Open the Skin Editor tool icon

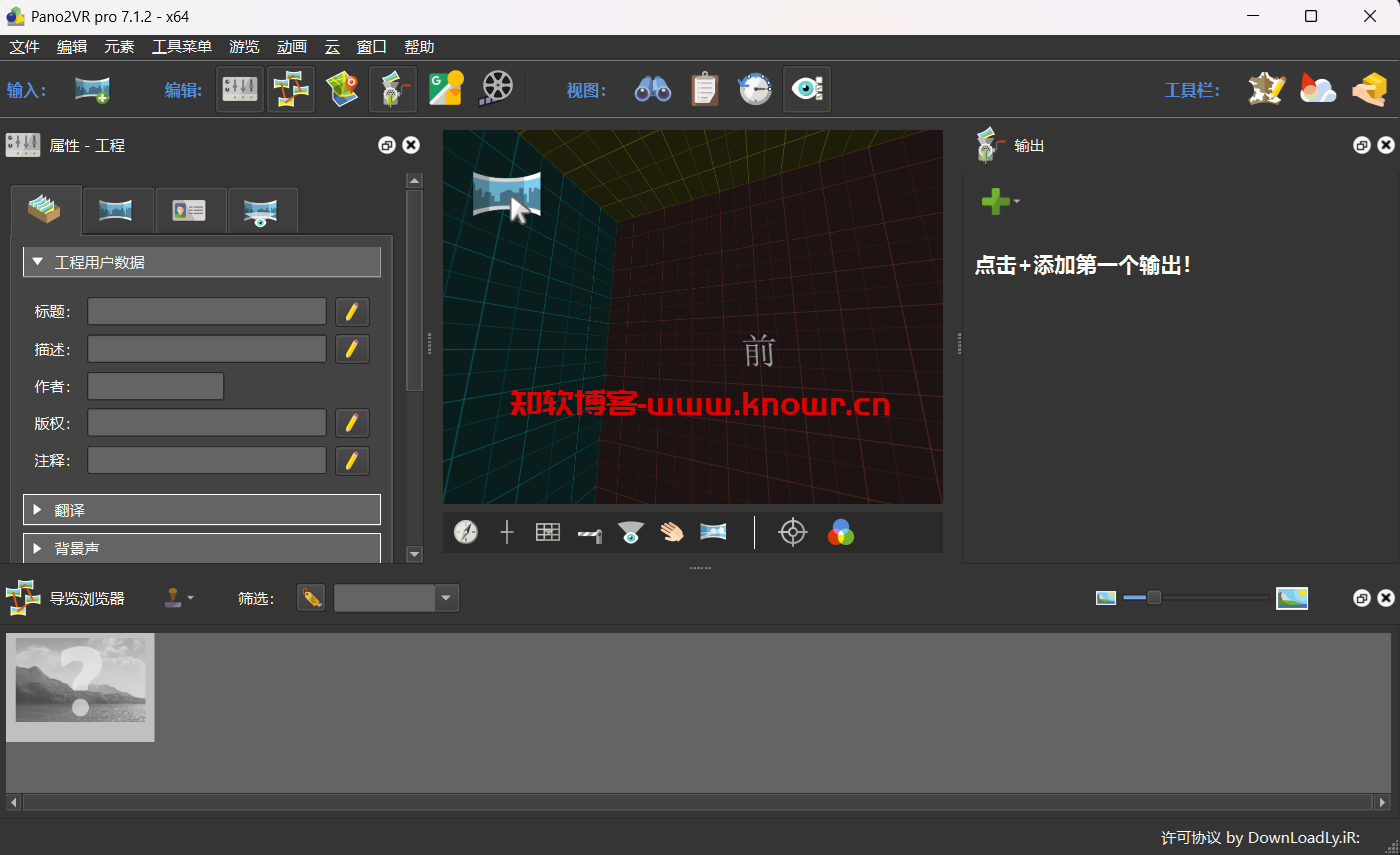coord(1266,89)
